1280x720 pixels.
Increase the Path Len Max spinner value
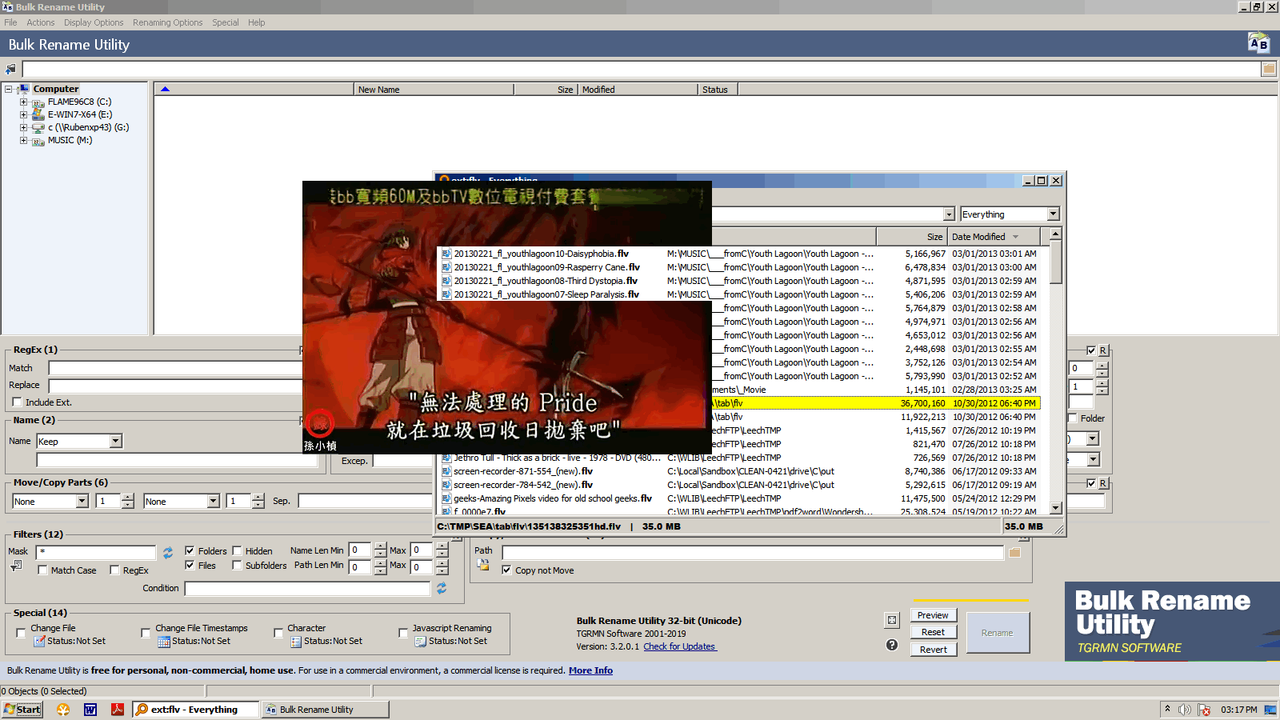[x=442, y=562]
